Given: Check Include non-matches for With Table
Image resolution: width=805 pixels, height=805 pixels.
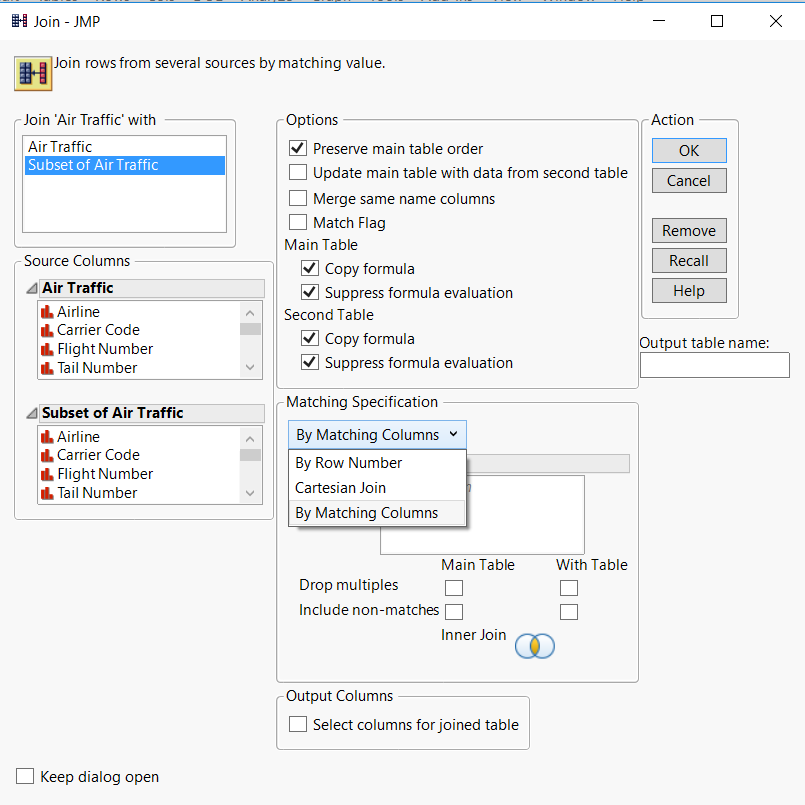Looking at the screenshot, I should click(569, 611).
